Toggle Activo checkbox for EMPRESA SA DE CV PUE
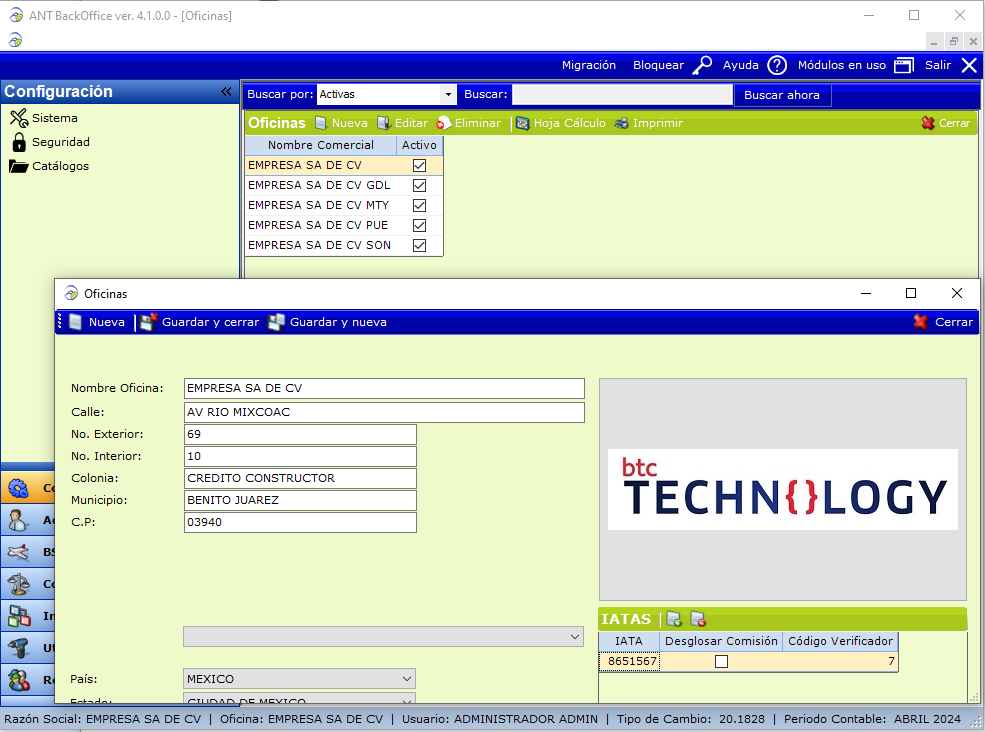 coord(420,225)
